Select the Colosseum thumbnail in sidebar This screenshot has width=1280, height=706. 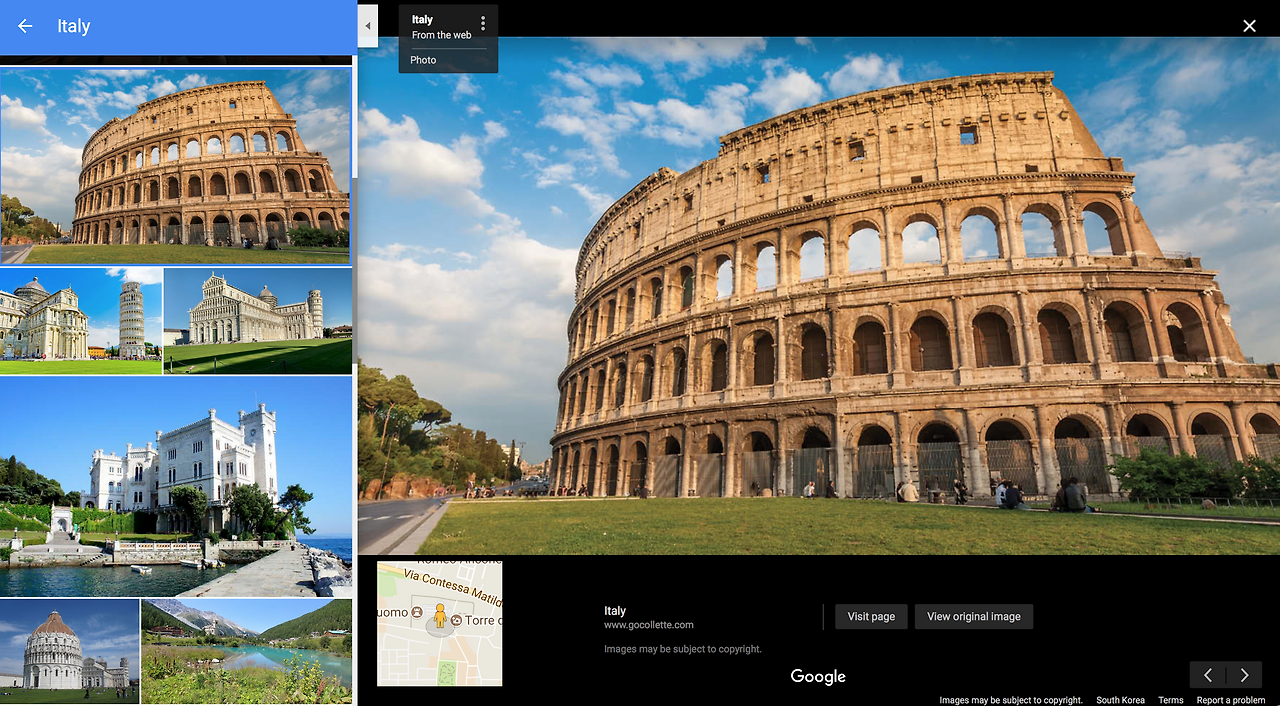176,165
